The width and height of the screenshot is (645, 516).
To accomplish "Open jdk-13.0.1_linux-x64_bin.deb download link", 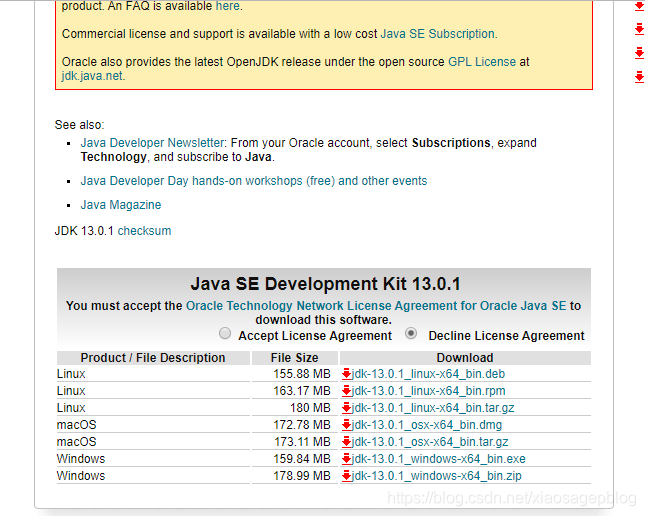I will [428, 374].
